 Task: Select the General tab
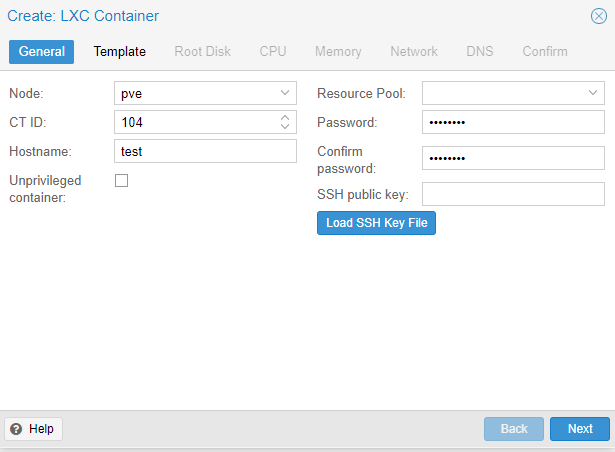[x=42, y=51]
